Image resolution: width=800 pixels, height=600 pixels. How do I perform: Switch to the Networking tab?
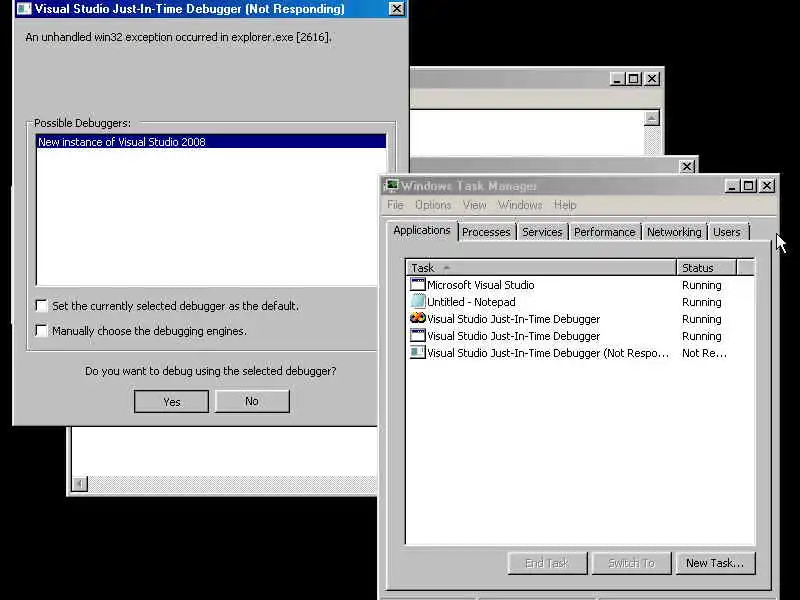674,232
